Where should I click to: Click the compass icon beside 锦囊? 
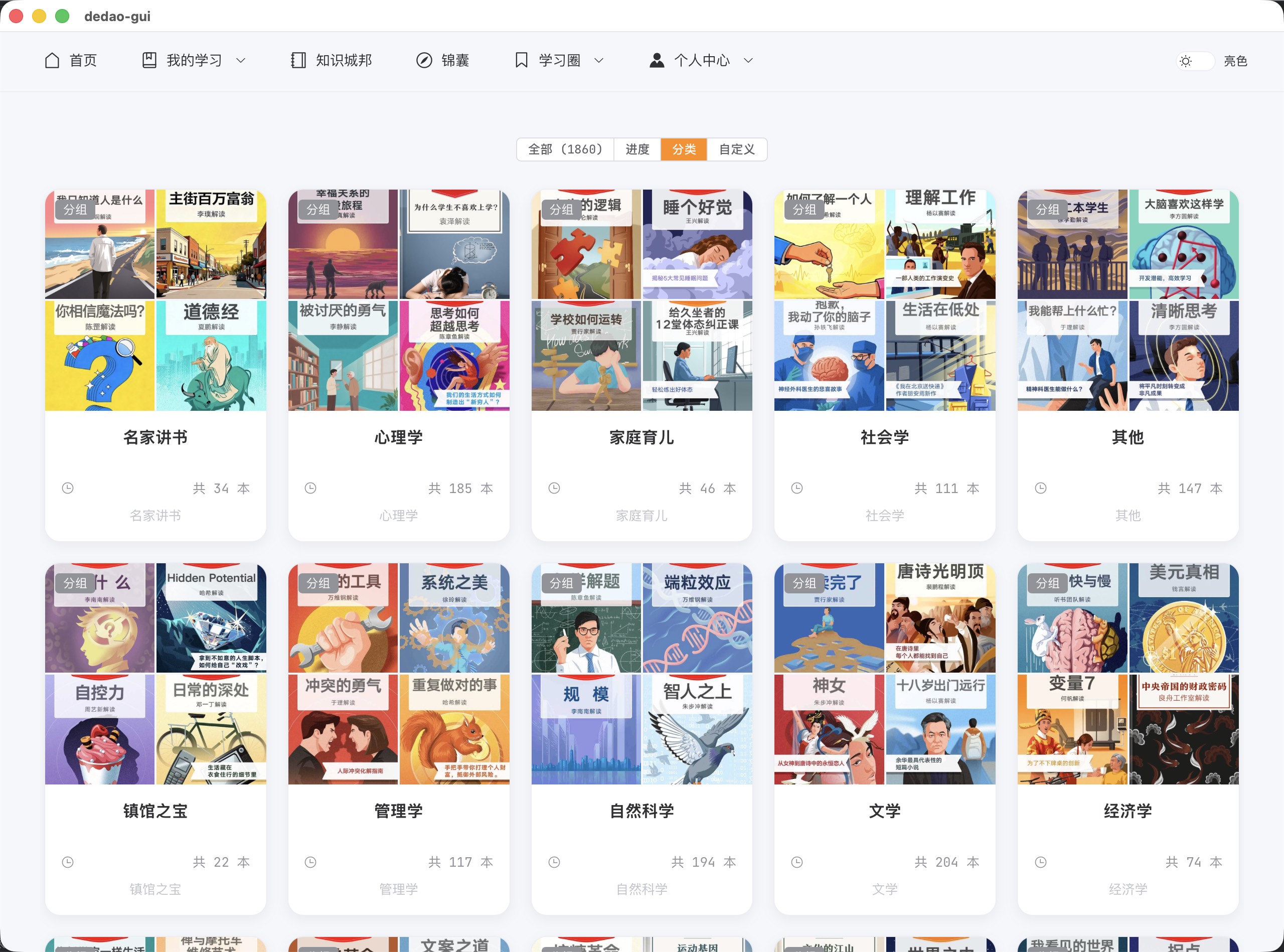coord(424,61)
